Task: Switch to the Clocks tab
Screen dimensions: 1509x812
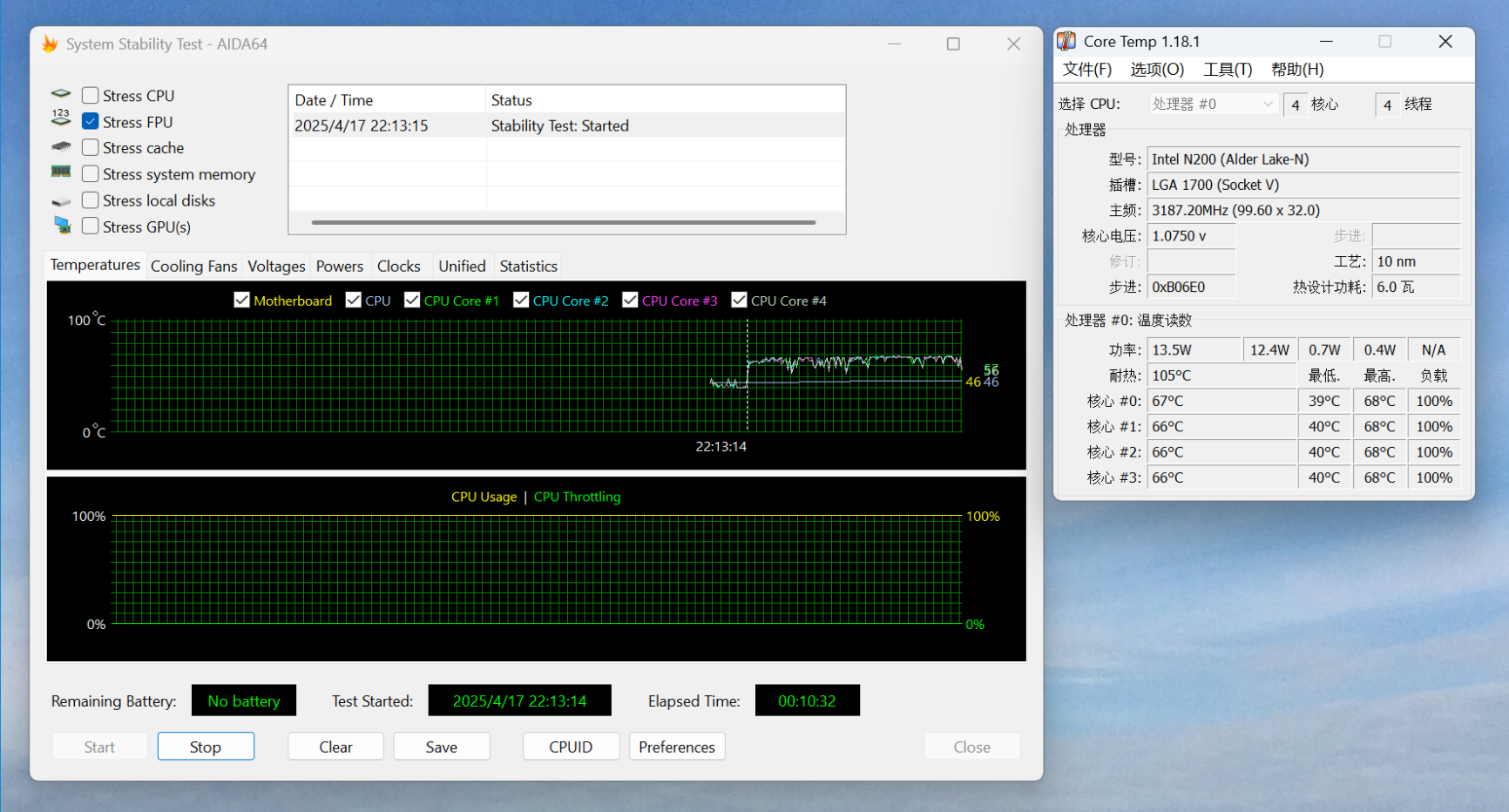Action: point(399,266)
